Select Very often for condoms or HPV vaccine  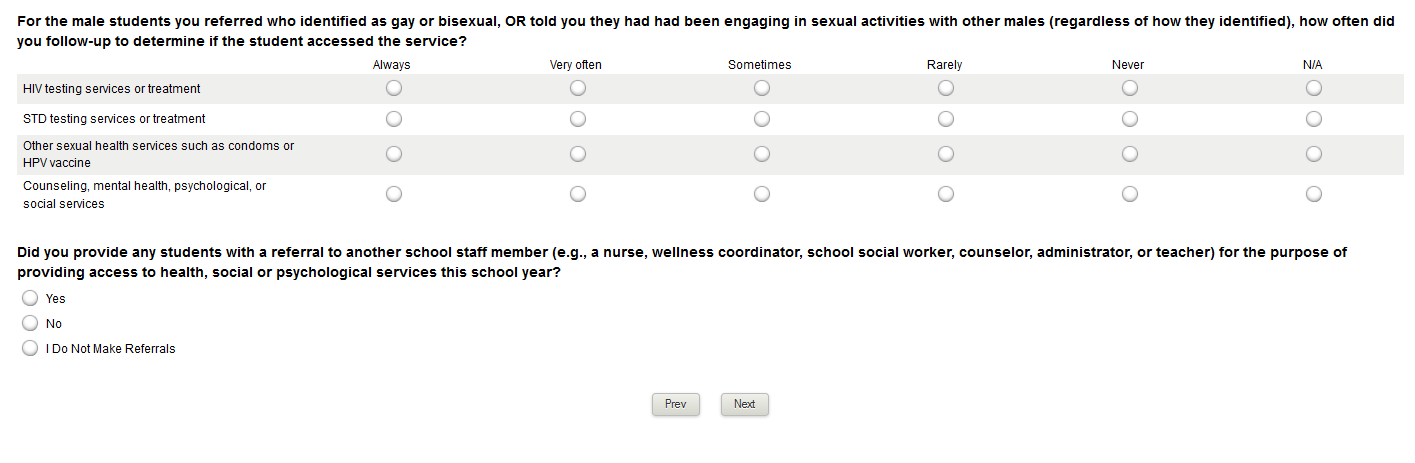pyautogui.click(x=577, y=154)
